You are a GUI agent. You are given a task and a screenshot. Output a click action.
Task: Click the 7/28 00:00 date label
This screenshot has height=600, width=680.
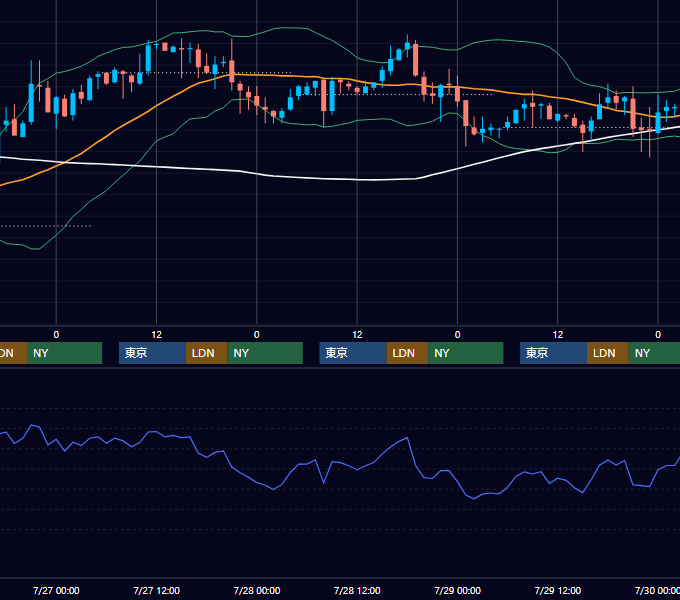click(x=257, y=590)
